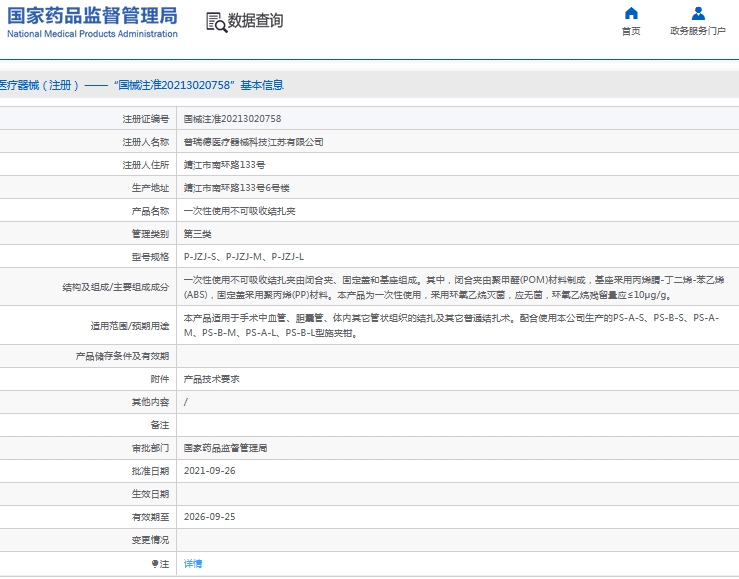Click the 生效日期 label
This screenshot has height=579, width=739.
coord(150,494)
